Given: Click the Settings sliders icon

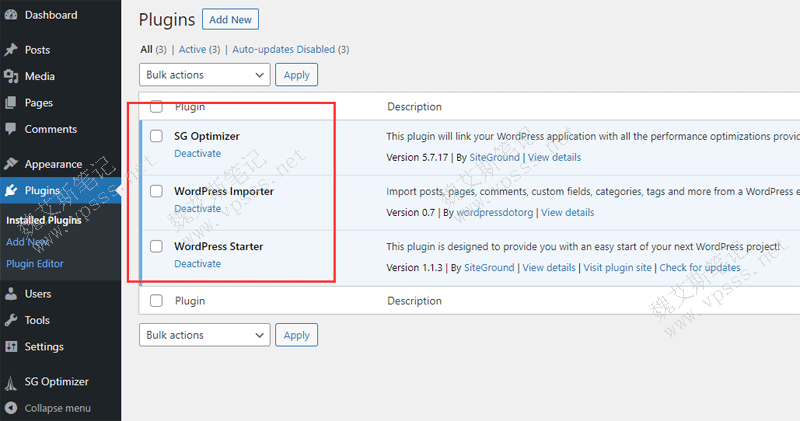Looking at the screenshot, I should 11,346.
